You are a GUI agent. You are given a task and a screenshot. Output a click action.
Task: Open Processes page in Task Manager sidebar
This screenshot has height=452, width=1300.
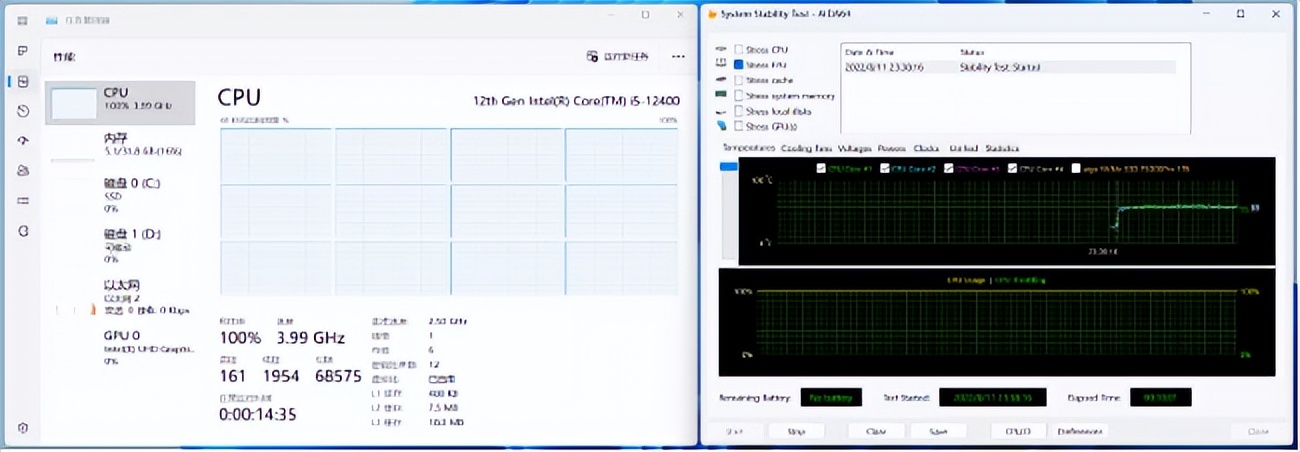[x=23, y=50]
